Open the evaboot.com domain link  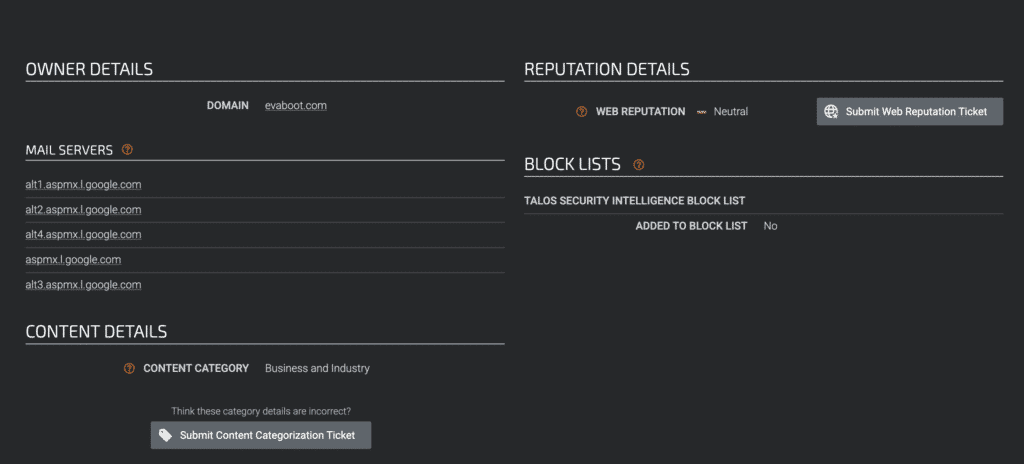pyautogui.click(x=296, y=105)
